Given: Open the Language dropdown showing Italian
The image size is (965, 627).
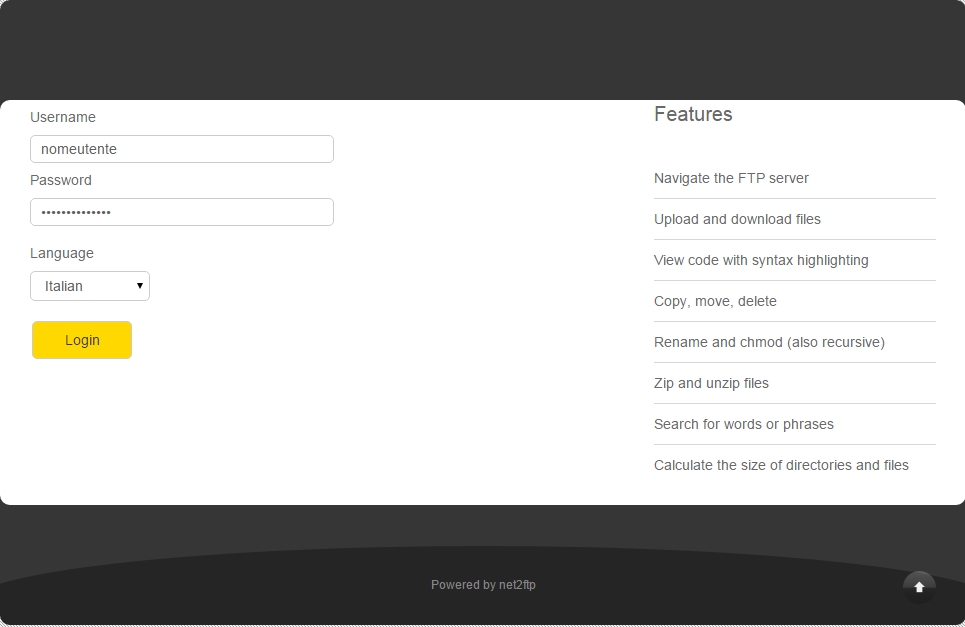Looking at the screenshot, I should coord(90,286).
